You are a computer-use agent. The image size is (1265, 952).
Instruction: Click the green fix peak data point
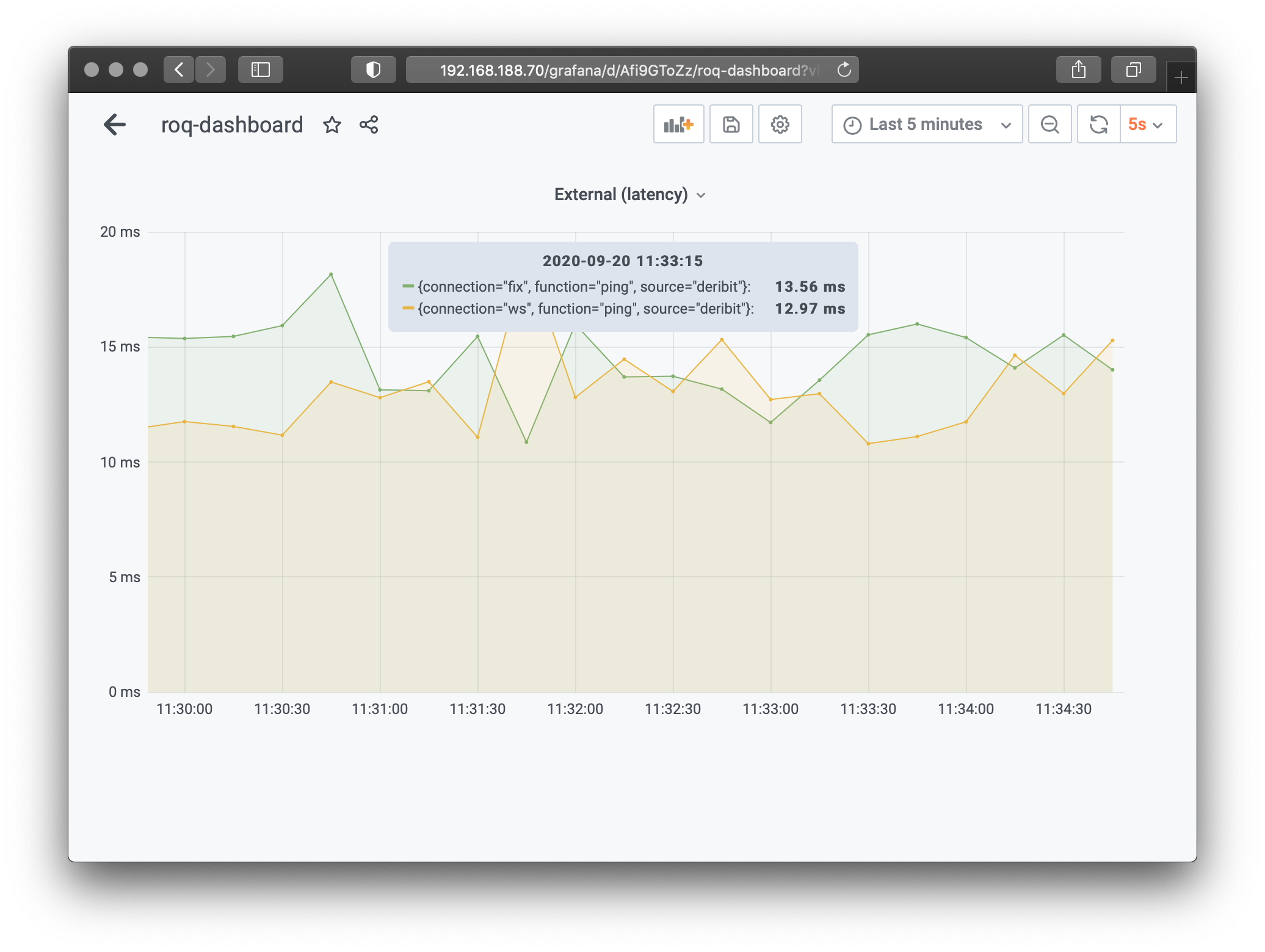(x=331, y=275)
